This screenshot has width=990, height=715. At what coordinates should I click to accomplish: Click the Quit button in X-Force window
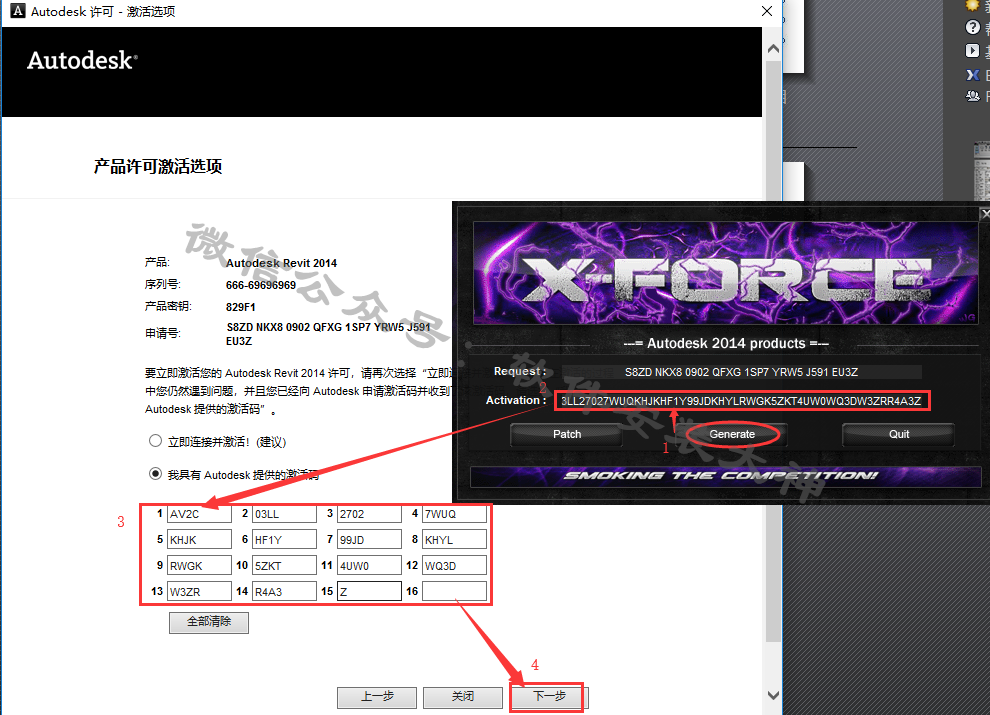tap(898, 435)
